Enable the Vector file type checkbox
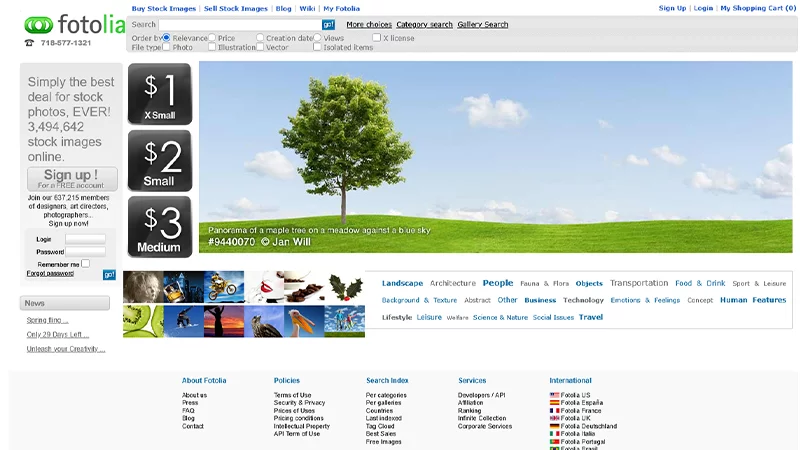This screenshot has width=800, height=450. [x=260, y=47]
